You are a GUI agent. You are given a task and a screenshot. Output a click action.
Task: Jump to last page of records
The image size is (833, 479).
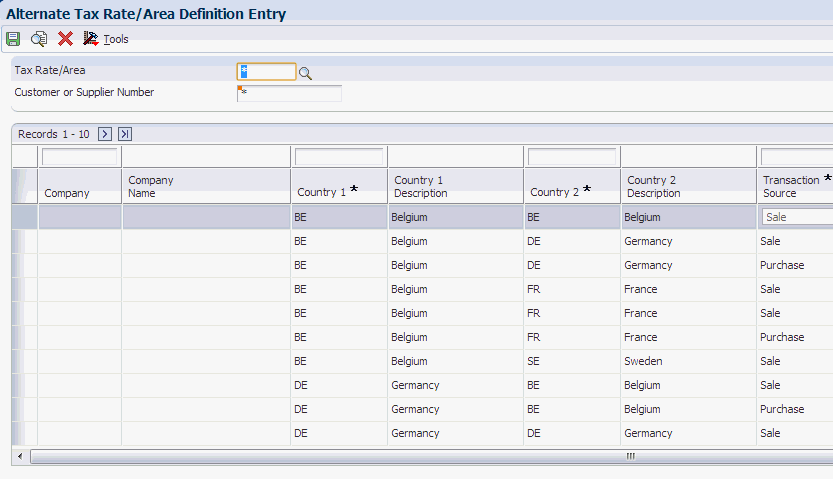click(125, 134)
